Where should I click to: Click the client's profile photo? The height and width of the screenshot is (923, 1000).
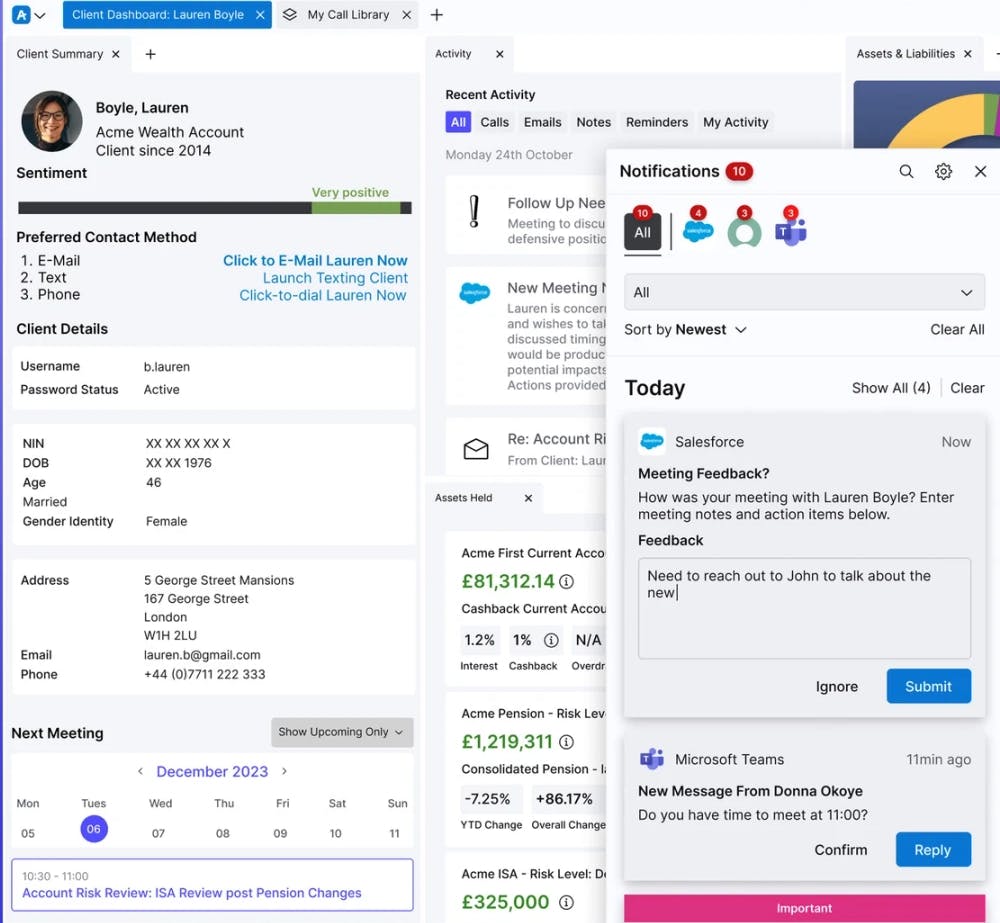tap(51, 121)
